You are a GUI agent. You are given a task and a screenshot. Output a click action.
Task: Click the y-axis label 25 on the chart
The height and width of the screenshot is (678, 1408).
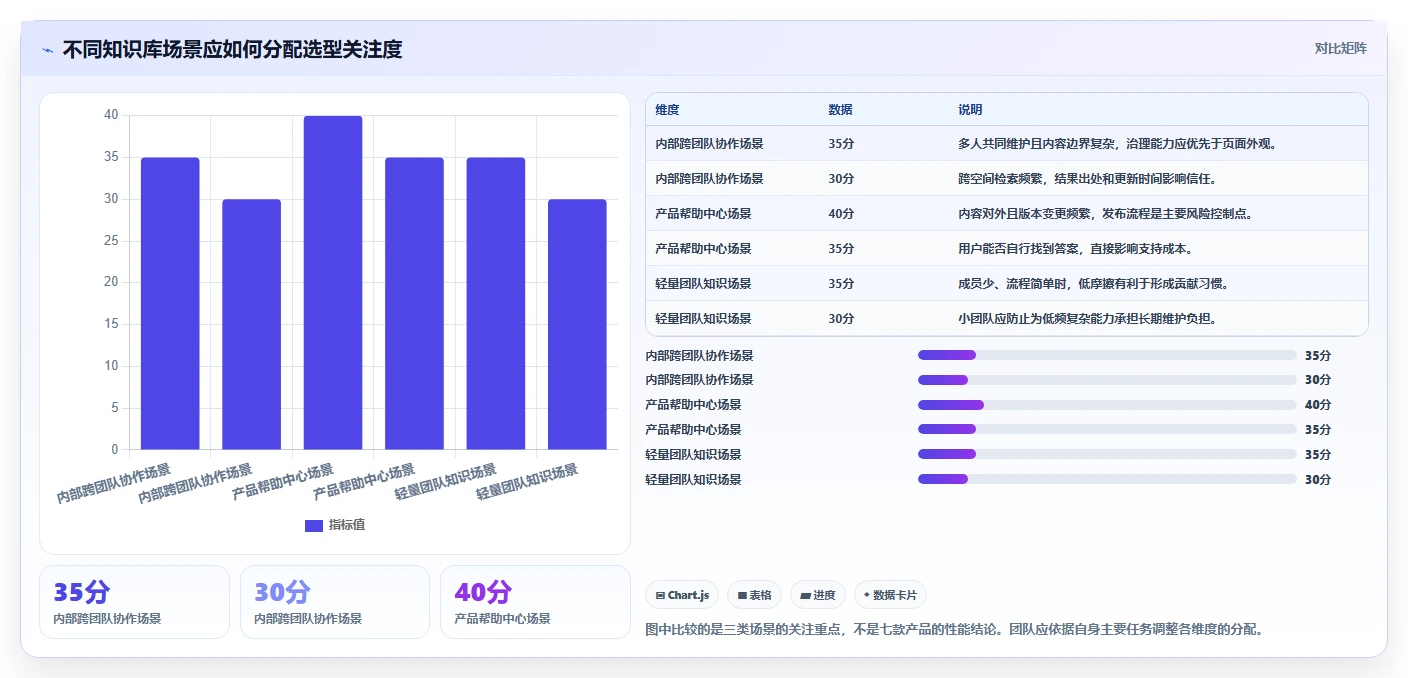click(x=111, y=241)
